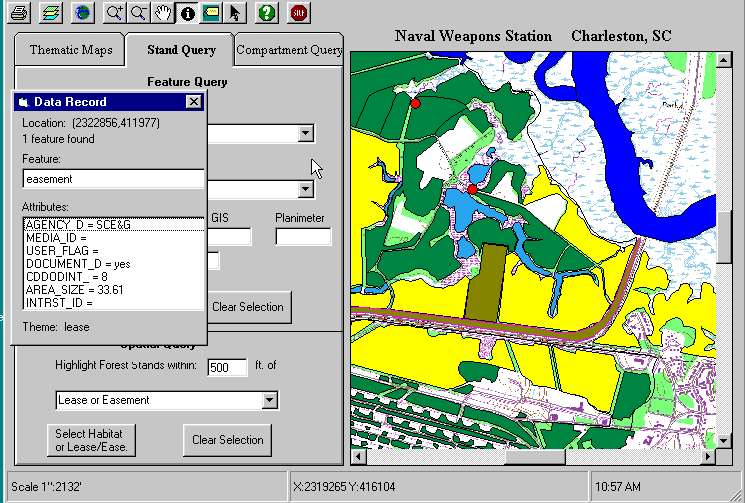Click map vertical scrollbar down arrow
The height and width of the screenshot is (503, 745).
[x=724, y=441]
